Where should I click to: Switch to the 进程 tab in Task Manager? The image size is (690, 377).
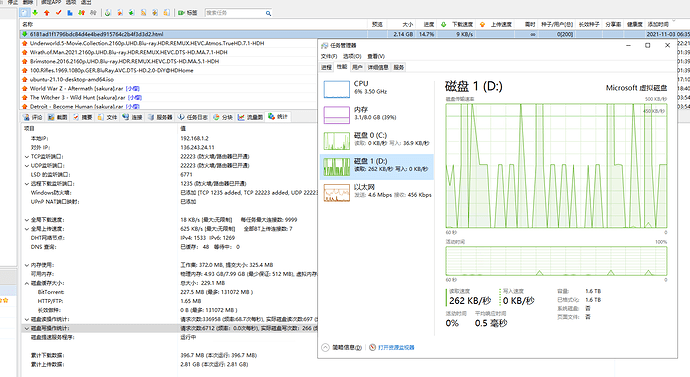click(326, 67)
